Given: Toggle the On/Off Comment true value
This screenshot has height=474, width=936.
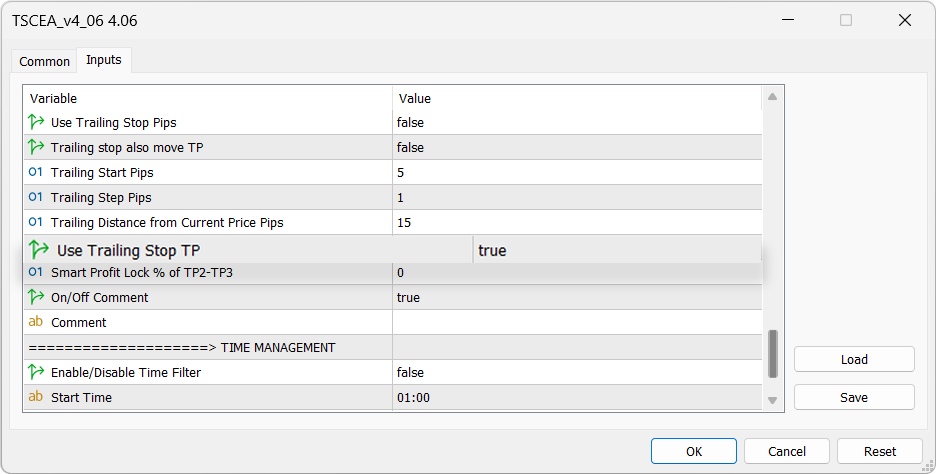Looking at the screenshot, I should coord(576,297).
